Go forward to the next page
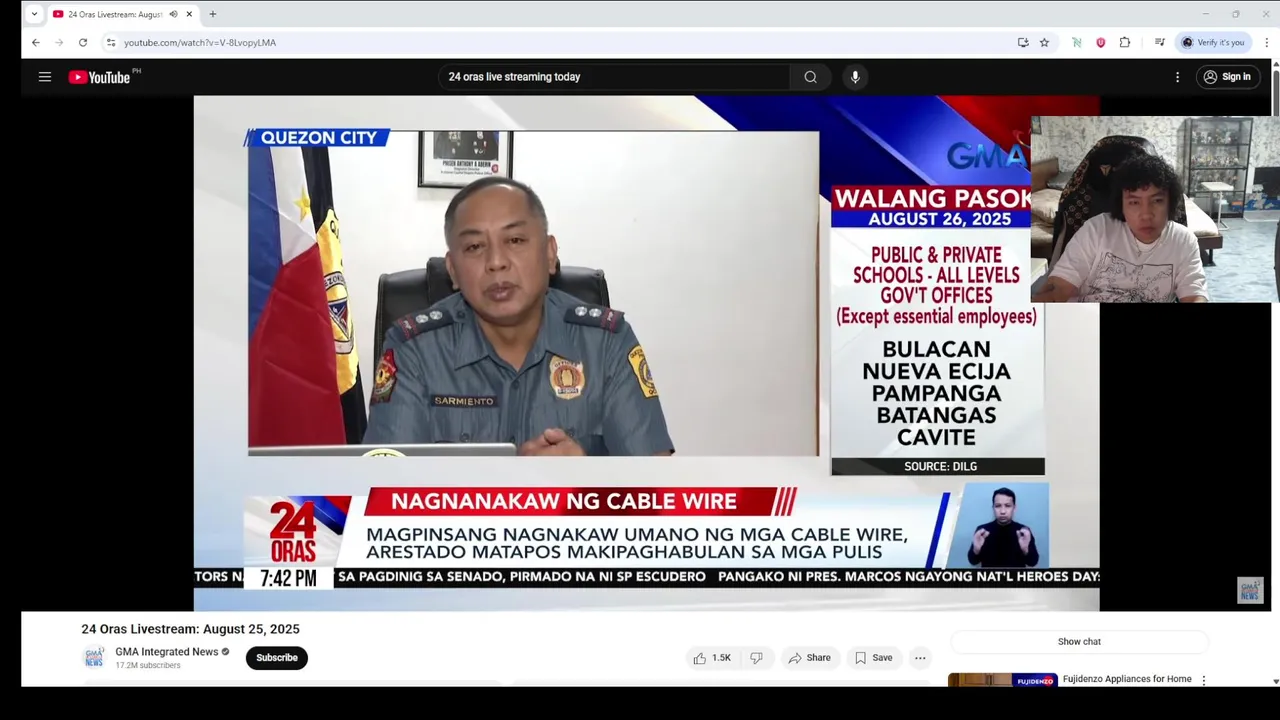This screenshot has height=720, width=1280. click(x=59, y=42)
